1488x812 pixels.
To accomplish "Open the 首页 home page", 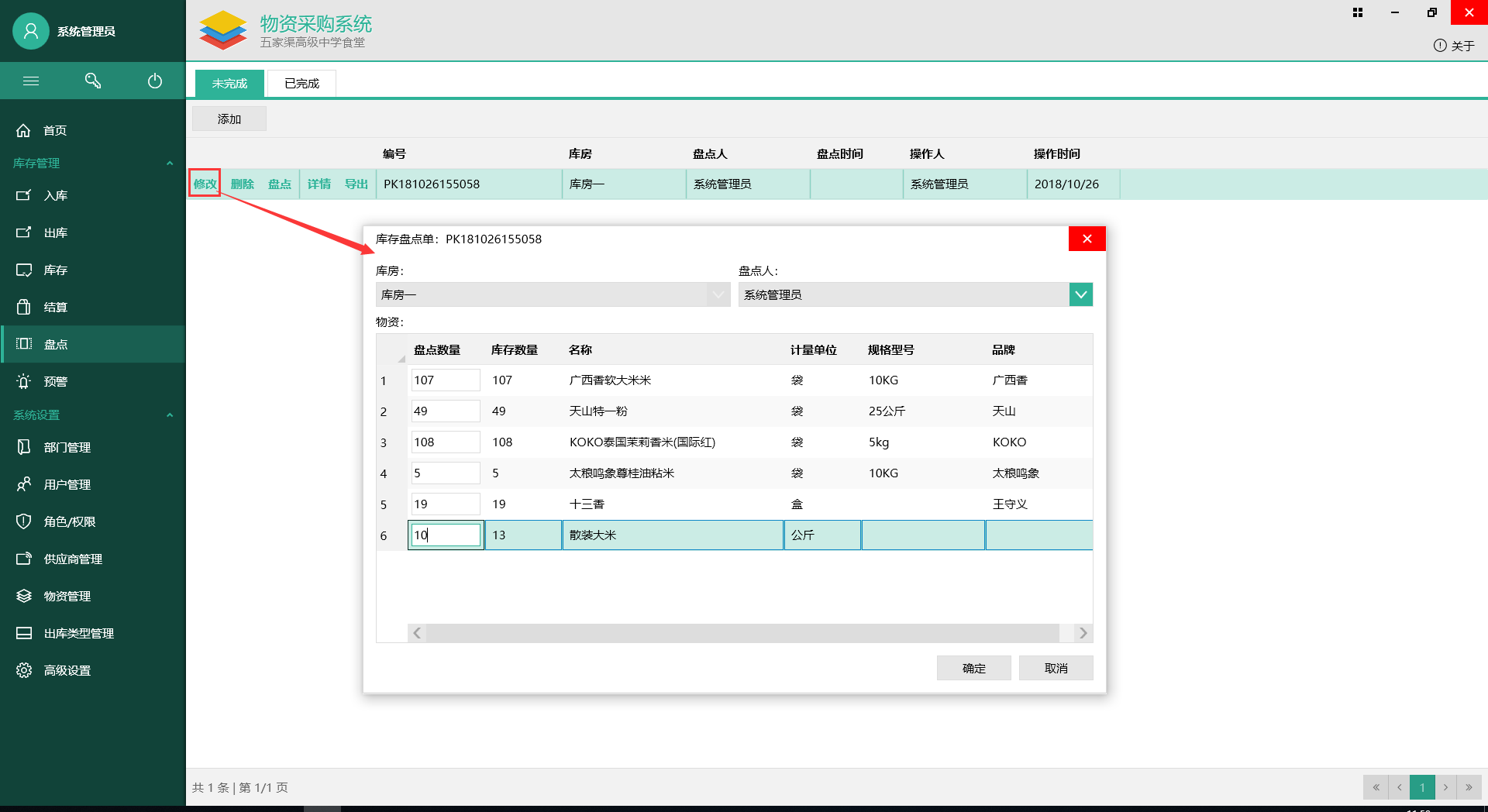I will pyautogui.click(x=54, y=130).
